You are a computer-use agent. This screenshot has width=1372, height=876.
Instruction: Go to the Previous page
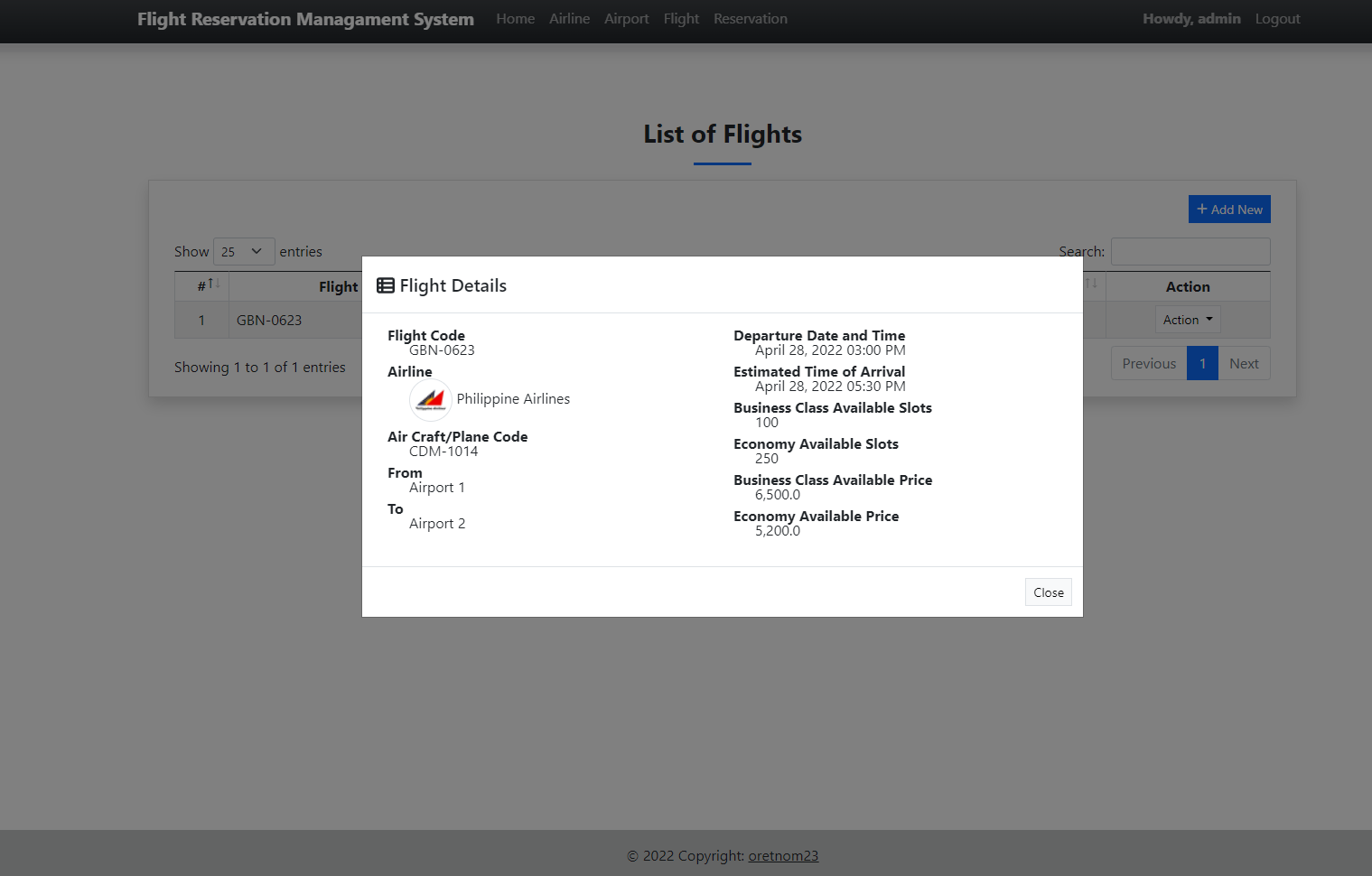[1149, 363]
